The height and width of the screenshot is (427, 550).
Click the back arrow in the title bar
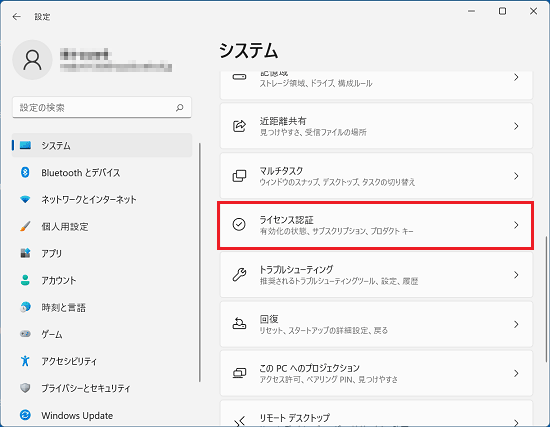click(x=16, y=16)
